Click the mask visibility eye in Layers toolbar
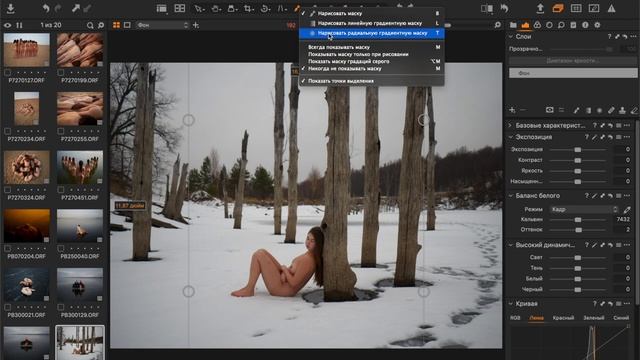 [549, 110]
